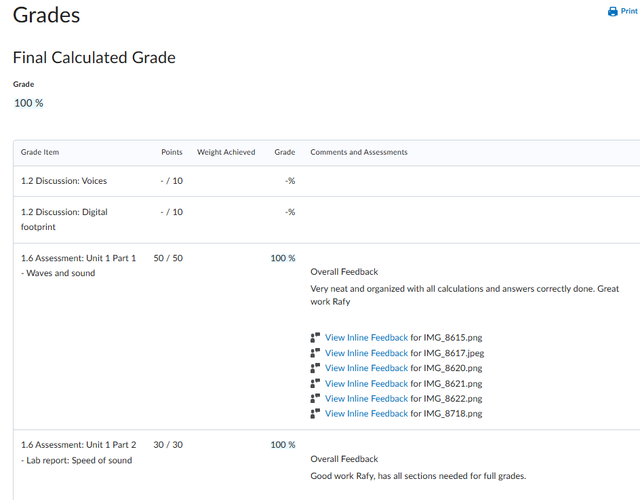Open View Inline Feedback for IMG_8621.png
The height and width of the screenshot is (500, 640).
(x=366, y=384)
